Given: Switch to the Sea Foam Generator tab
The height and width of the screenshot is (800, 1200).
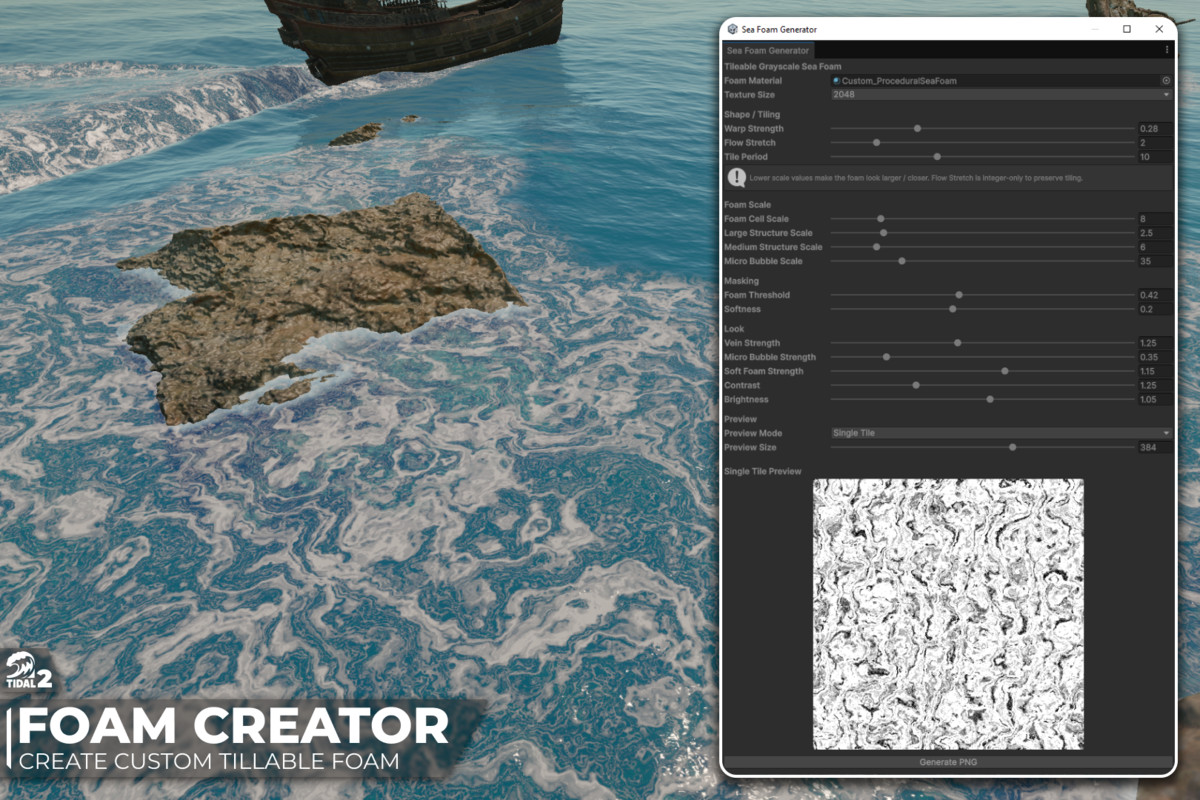Looking at the screenshot, I should tap(768, 50).
